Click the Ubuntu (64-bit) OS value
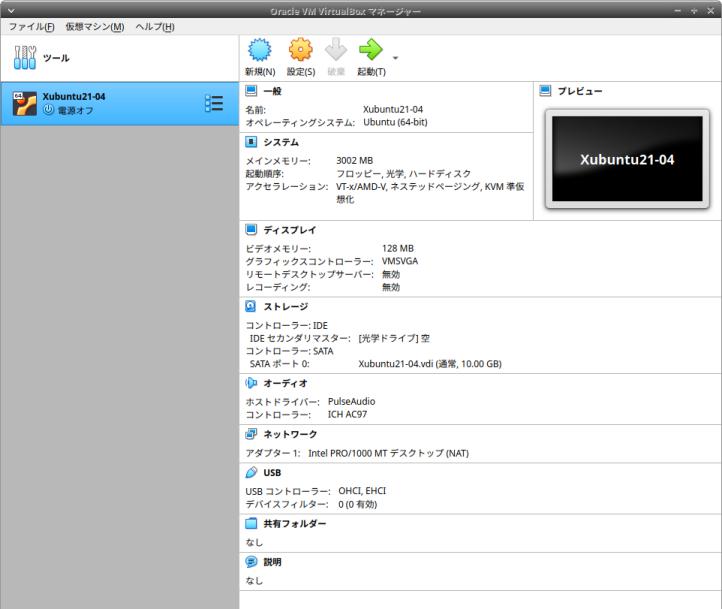 (395, 122)
